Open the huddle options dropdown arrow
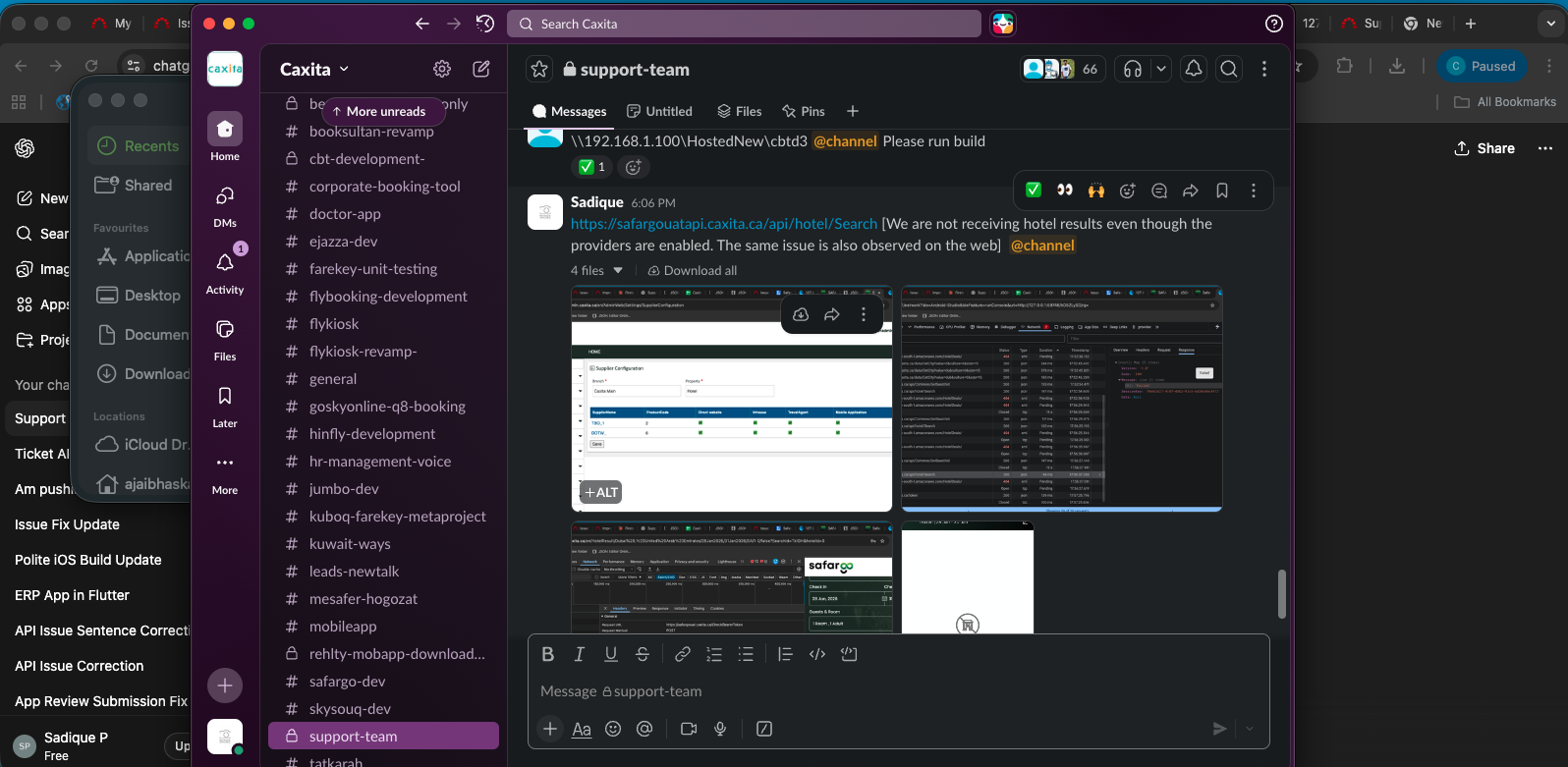The image size is (1568, 767). pyautogui.click(x=1161, y=69)
